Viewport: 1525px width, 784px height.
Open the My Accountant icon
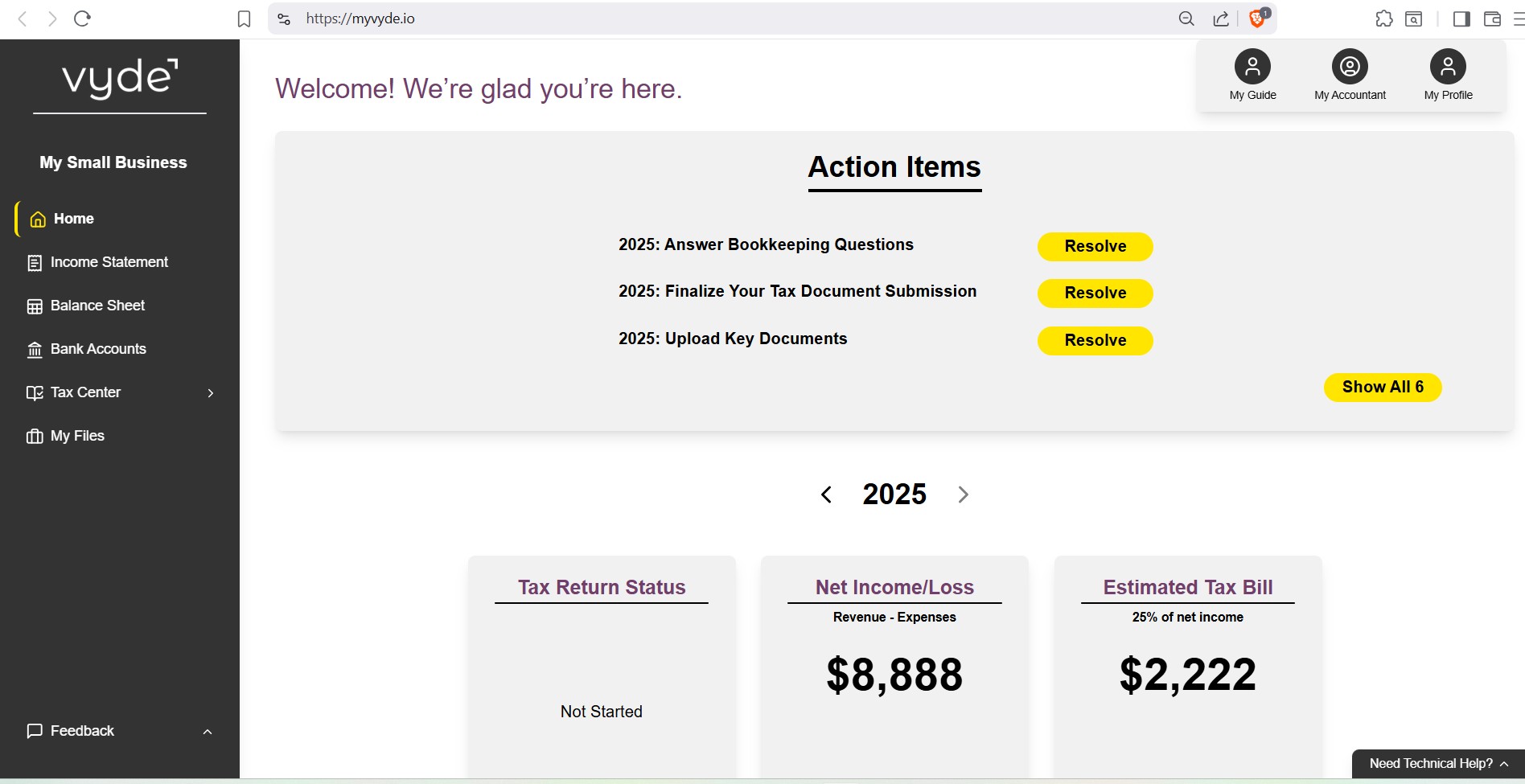tap(1350, 67)
